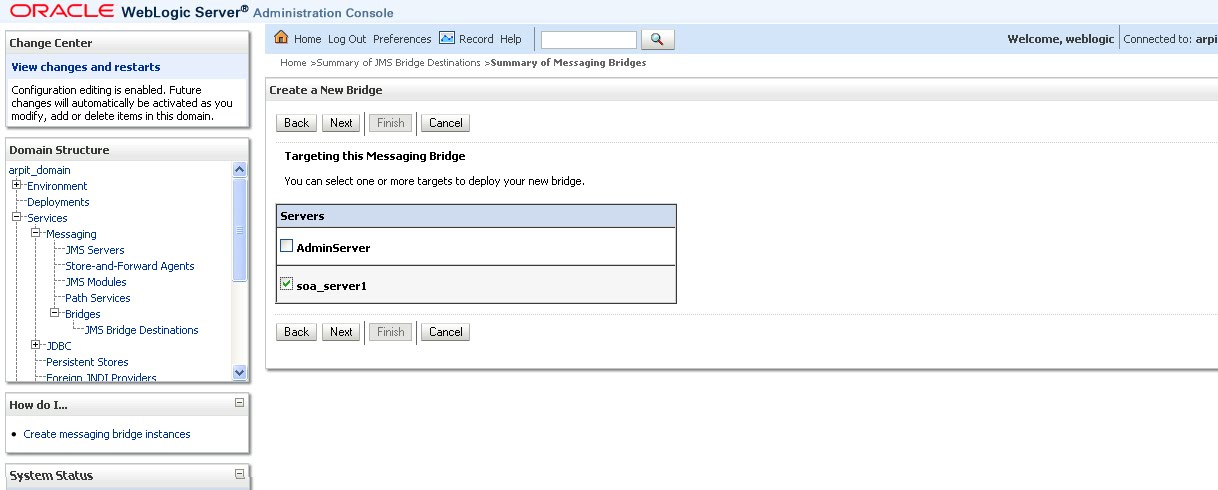
Task: Collapse the Services tree node
Action: [x=17, y=217]
